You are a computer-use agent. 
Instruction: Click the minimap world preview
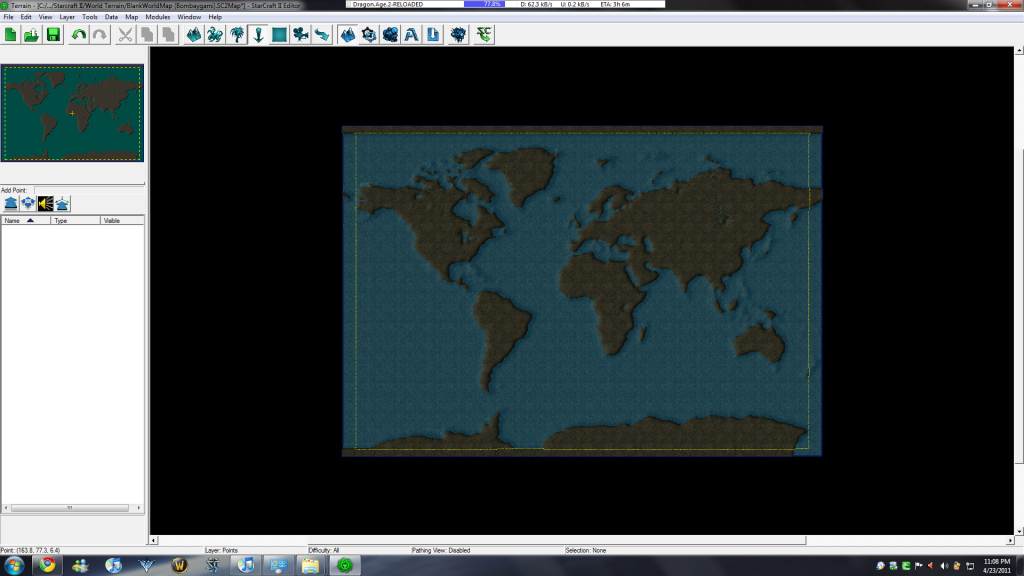(x=72, y=113)
